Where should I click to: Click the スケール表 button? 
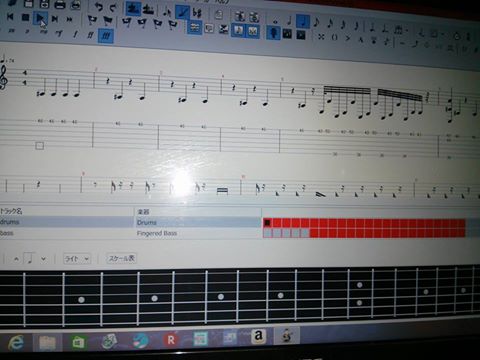pos(122,258)
